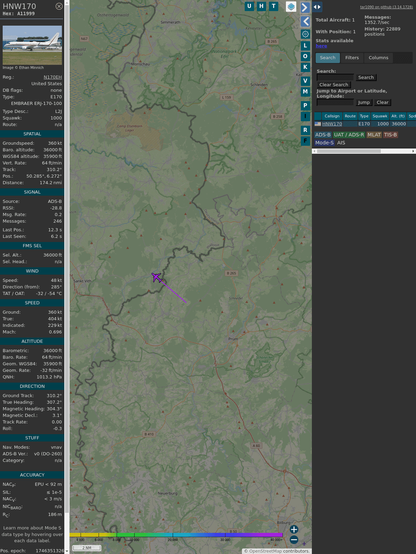Select the purple aircraft icon on map
The width and height of the screenshot is (416, 554).
pyautogui.click(x=156, y=277)
